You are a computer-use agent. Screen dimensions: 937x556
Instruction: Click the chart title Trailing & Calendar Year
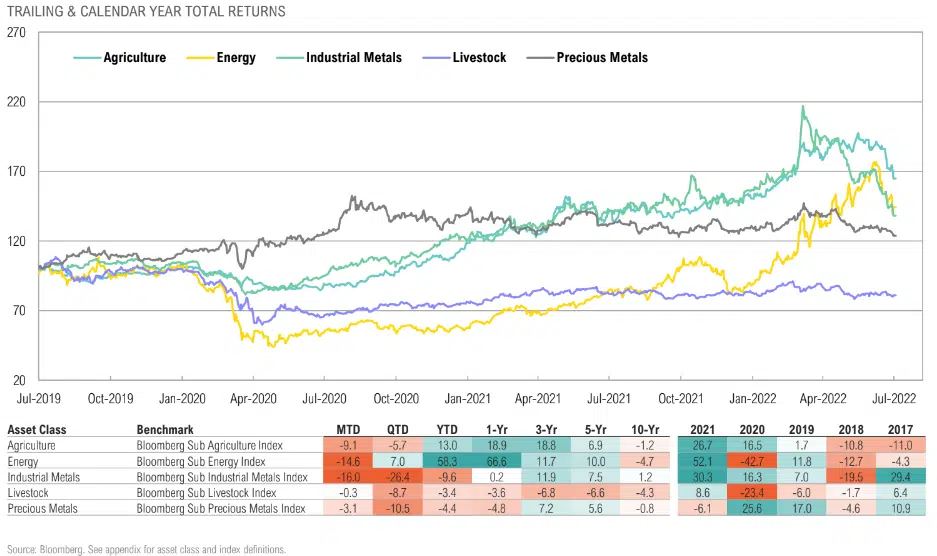click(146, 12)
